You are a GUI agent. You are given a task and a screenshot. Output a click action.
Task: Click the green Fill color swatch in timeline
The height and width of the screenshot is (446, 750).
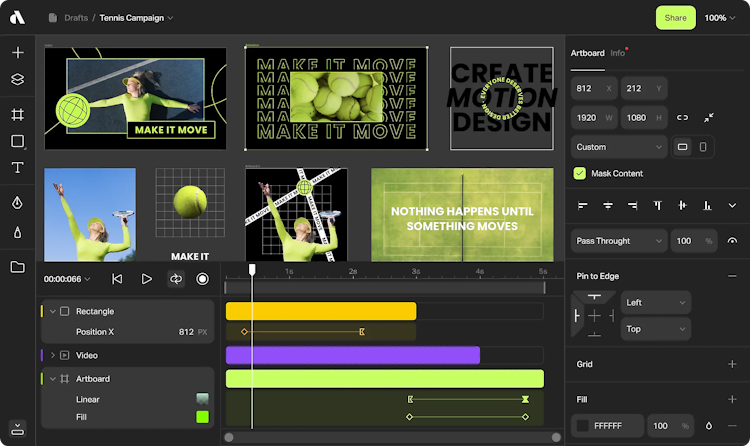pyautogui.click(x=202, y=417)
